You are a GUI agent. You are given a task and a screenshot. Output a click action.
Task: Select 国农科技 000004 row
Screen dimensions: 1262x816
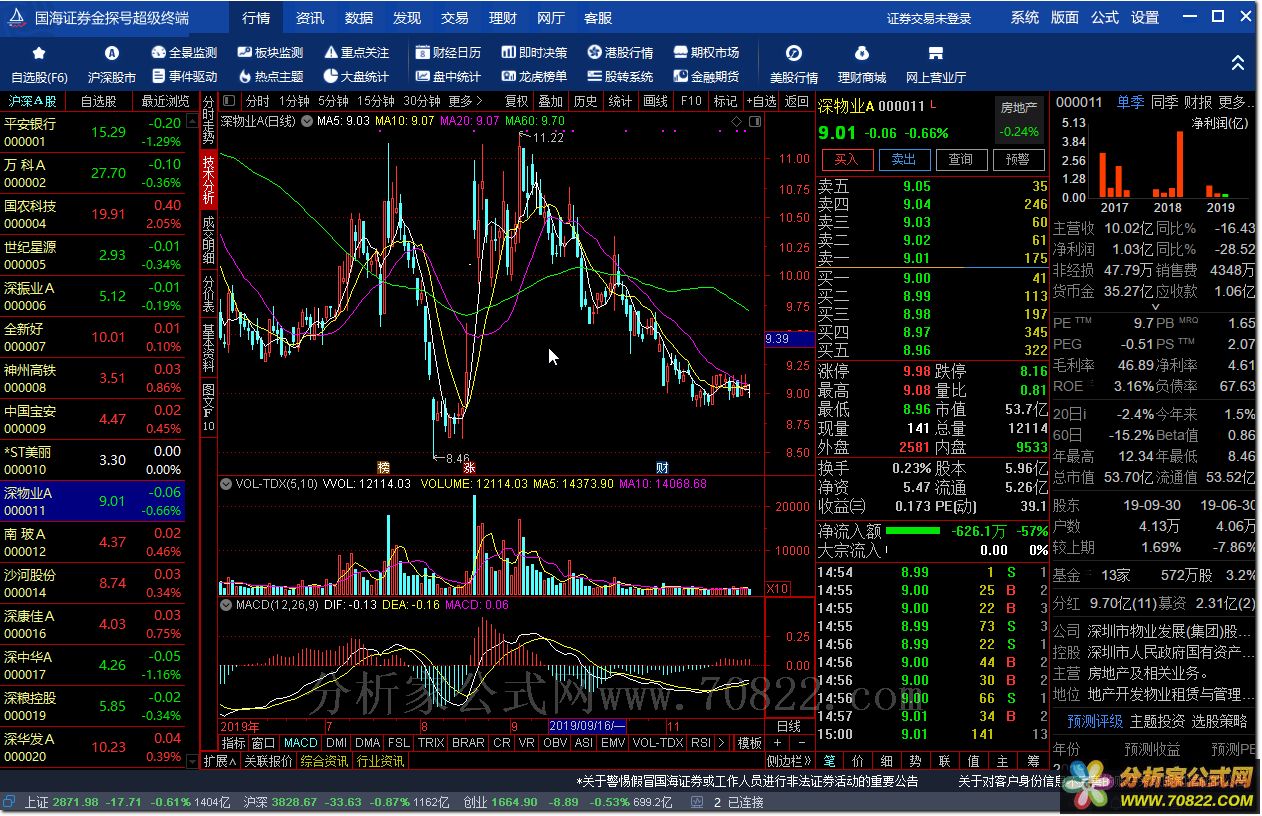93,215
